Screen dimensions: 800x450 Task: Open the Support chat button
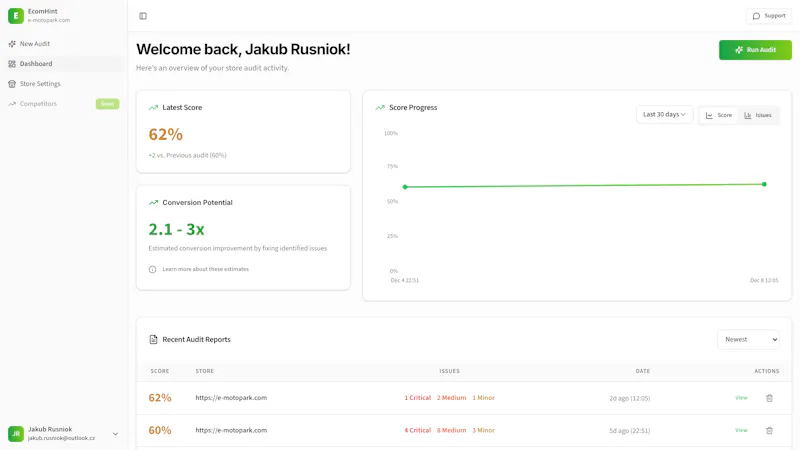769,16
